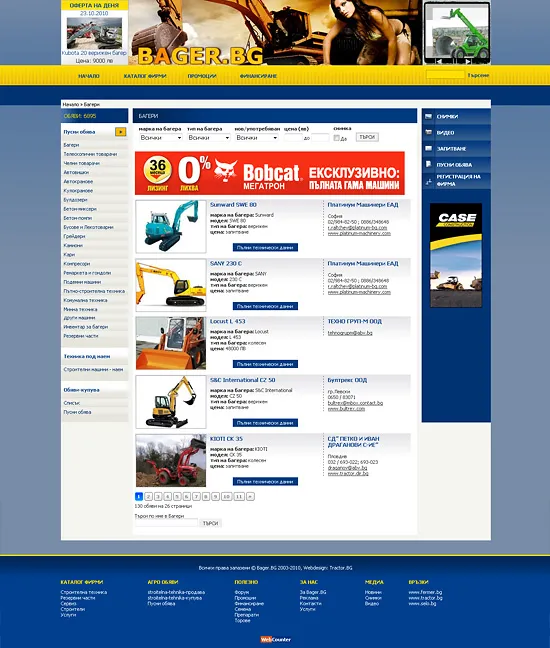The width and height of the screenshot is (550, 648).
Task: Click the Търси button in filter row
Action: [x=367, y=137]
